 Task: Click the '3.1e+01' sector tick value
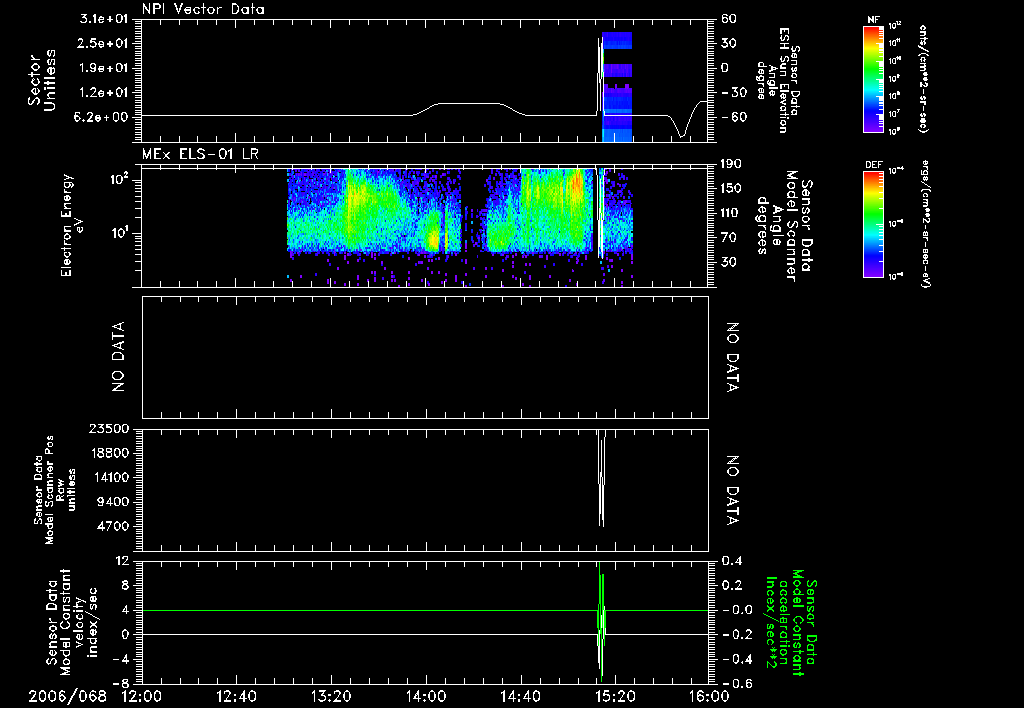[103, 19]
